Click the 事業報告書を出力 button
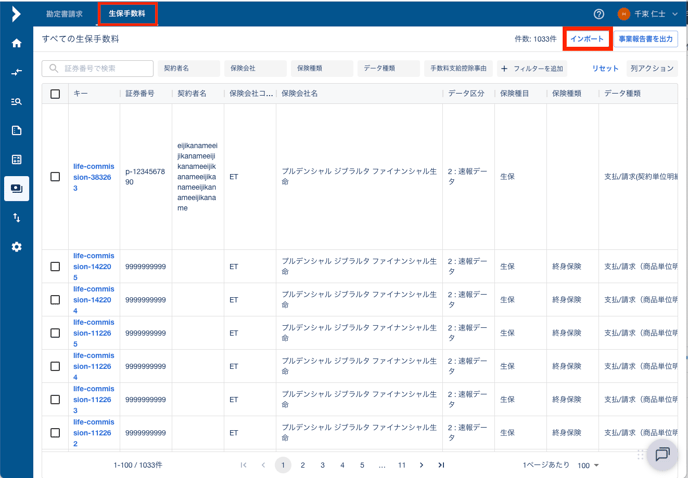Image resolution: width=688 pixels, height=478 pixels. [646, 39]
